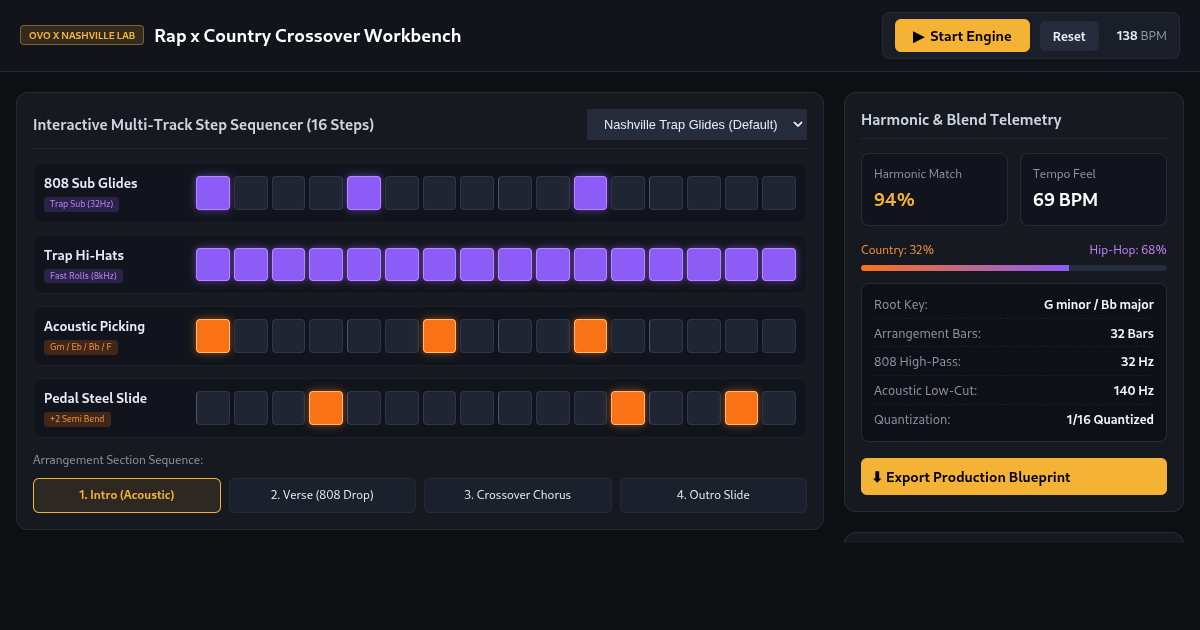Click the G minor / Bb major root key
Viewport: 1200px width, 630px height.
click(x=1098, y=304)
